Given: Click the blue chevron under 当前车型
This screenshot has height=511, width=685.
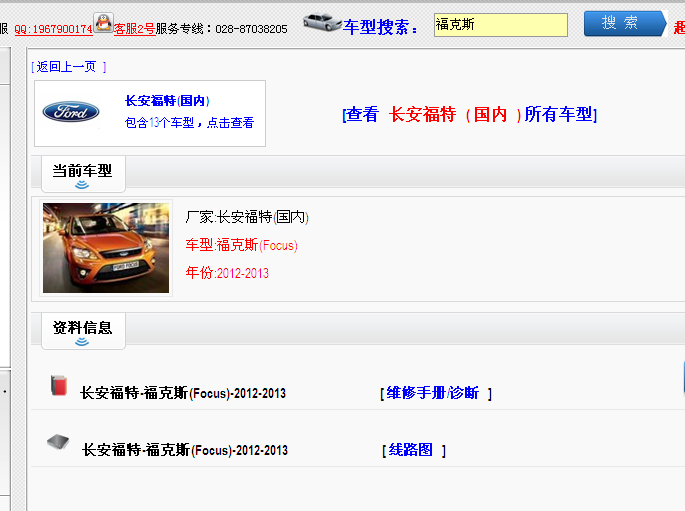Looking at the screenshot, I should point(82,185).
